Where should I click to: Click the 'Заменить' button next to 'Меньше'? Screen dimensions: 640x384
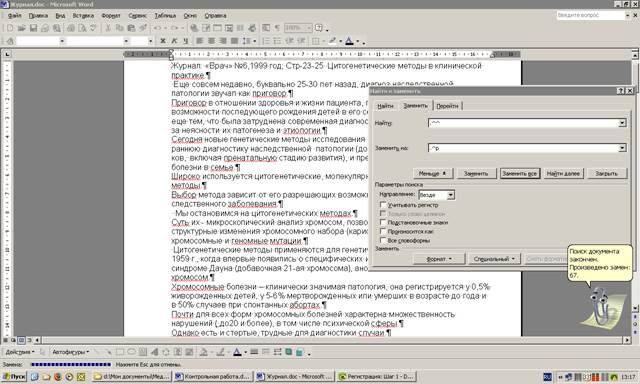click(x=476, y=173)
